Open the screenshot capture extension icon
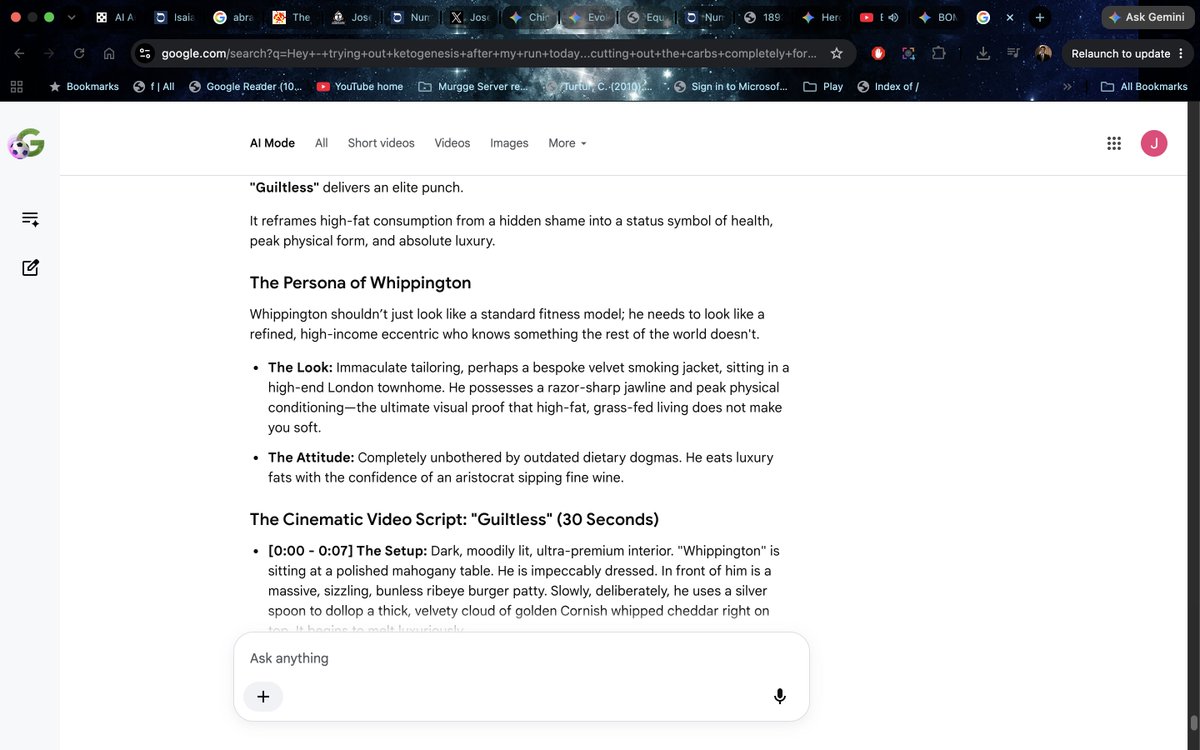Screen dimensions: 1200x750 tap(908, 53)
